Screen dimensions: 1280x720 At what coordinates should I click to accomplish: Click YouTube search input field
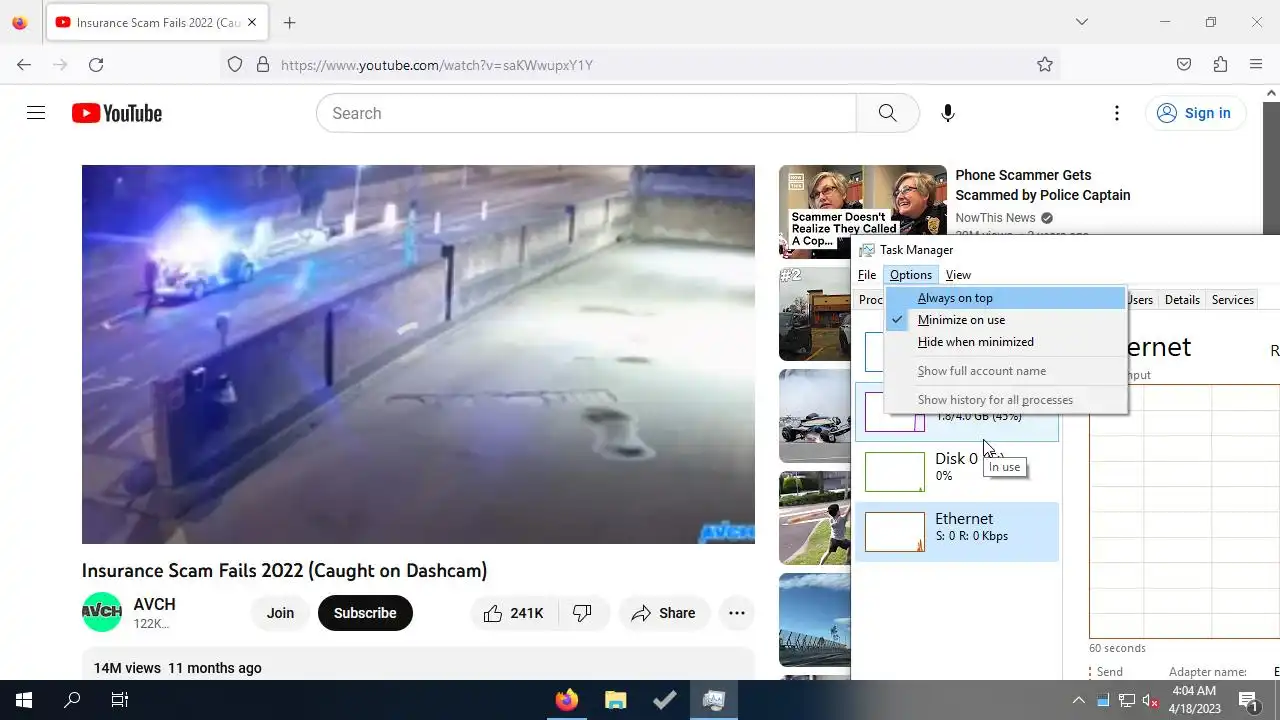[x=586, y=113]
